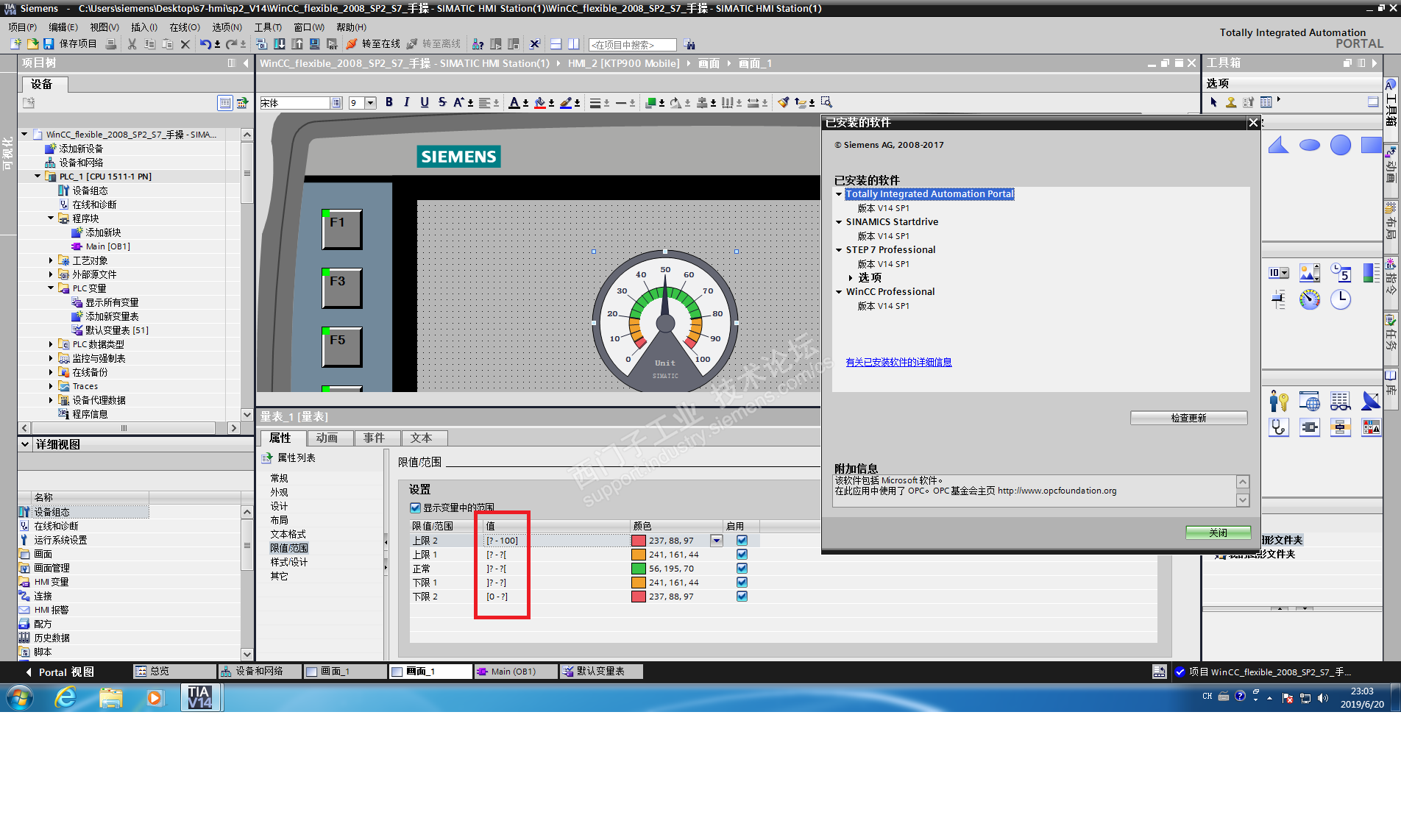Click the Windows Start button

click(20, 697)
